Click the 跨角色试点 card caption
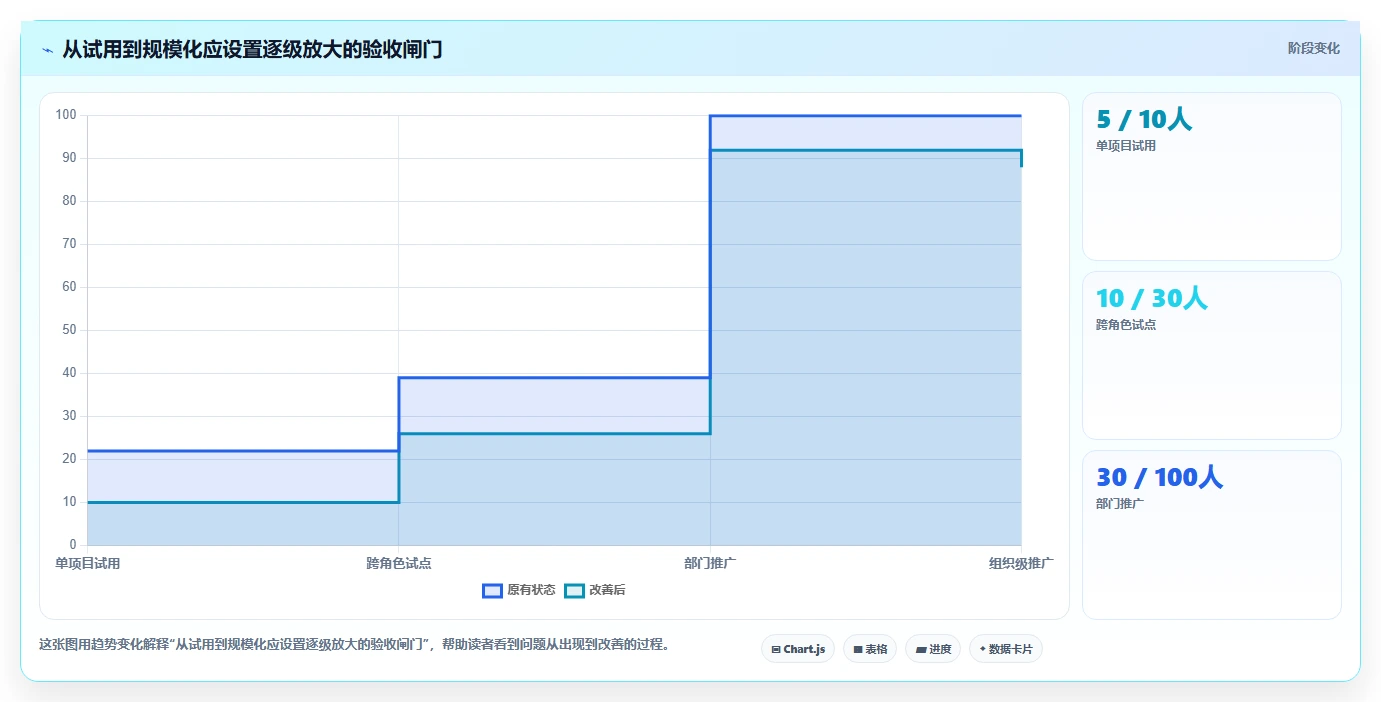The image size is (1381, 702). tap(1126, 325)
